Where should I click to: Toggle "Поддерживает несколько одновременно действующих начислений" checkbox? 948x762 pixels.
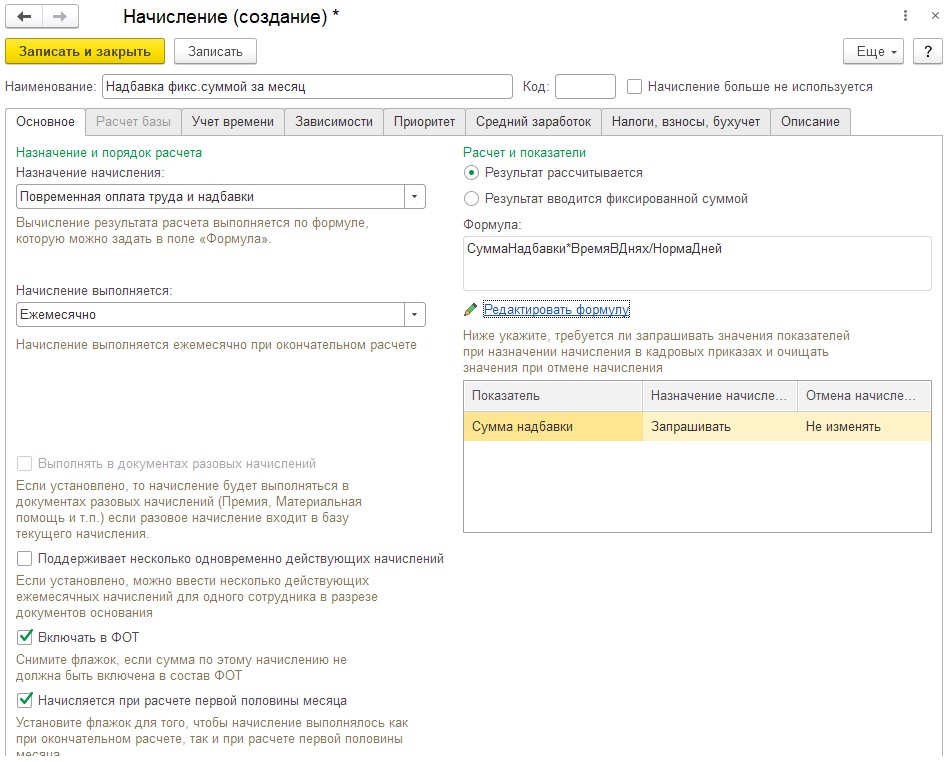[x=25, y=558]
